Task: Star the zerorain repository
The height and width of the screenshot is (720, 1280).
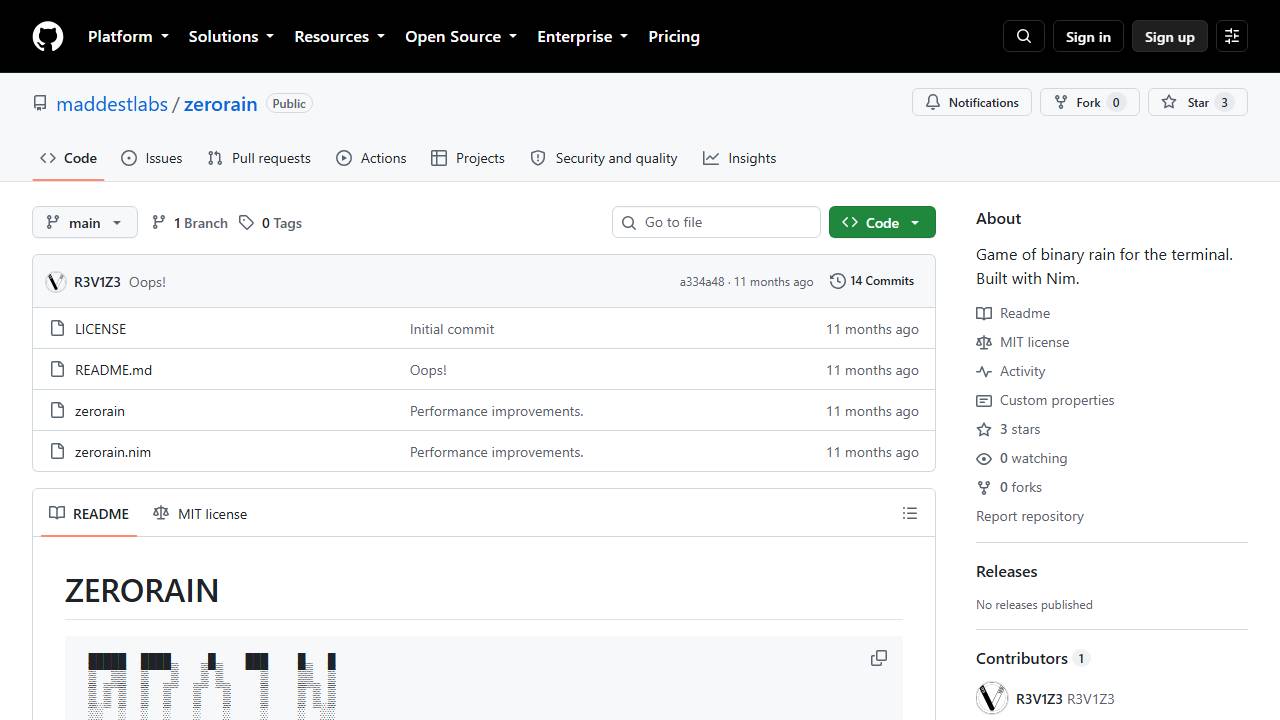Action: point(1198,102)
